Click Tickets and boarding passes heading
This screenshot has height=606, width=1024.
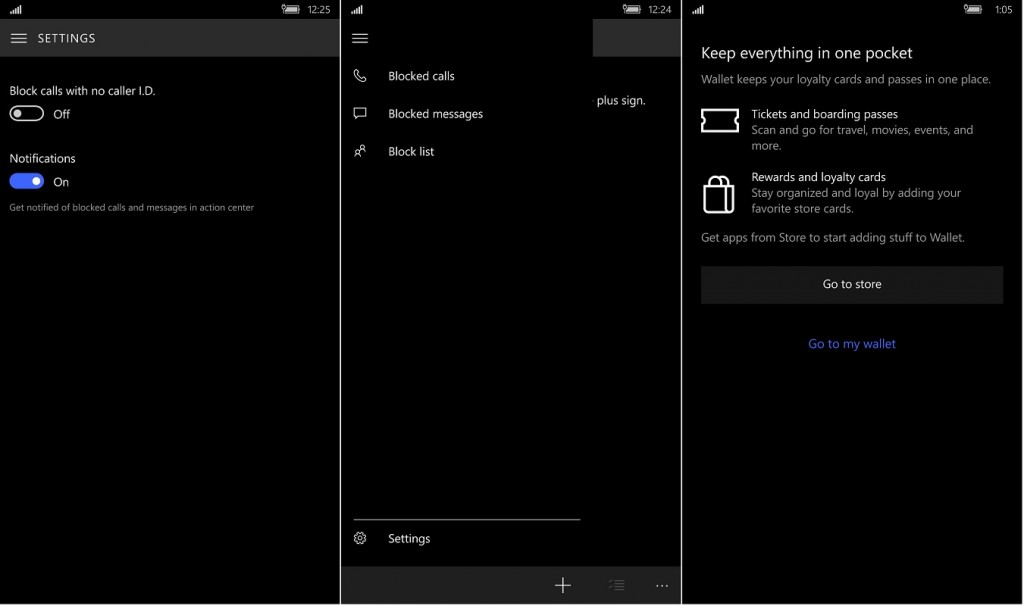pos(824,114)
